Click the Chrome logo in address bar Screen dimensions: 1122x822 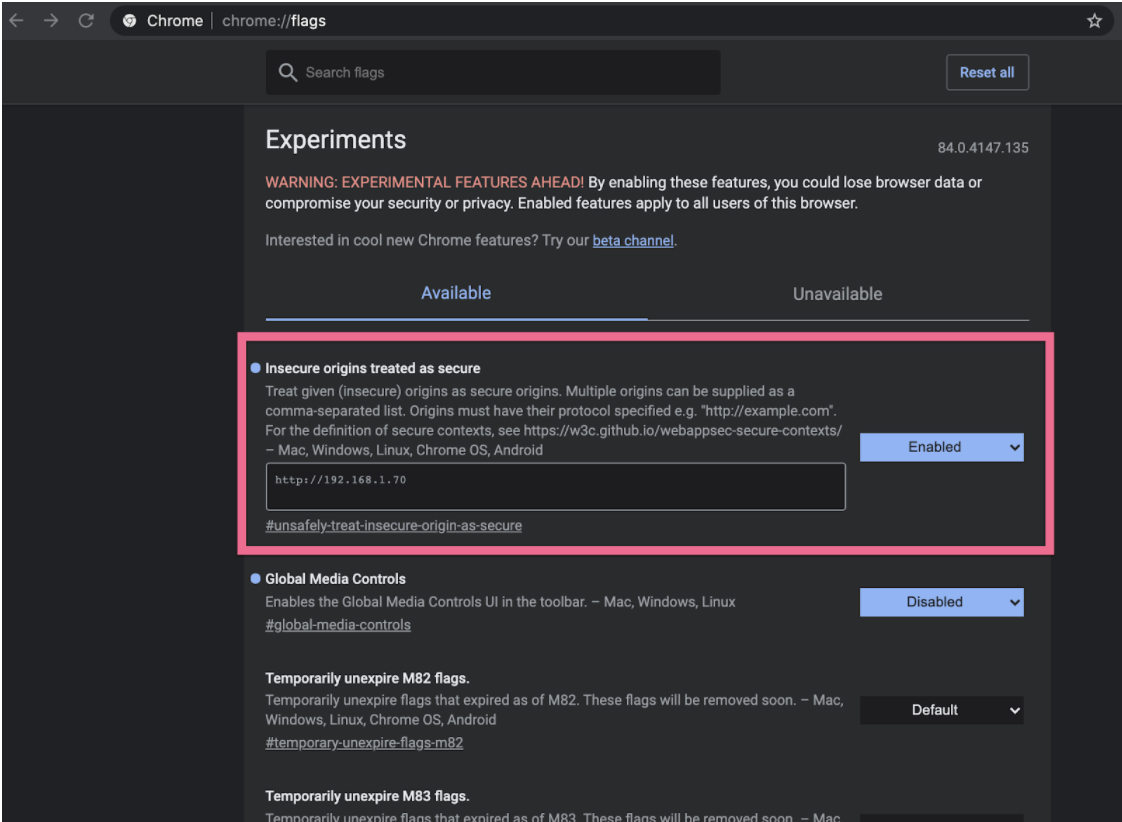coord(130,21)
